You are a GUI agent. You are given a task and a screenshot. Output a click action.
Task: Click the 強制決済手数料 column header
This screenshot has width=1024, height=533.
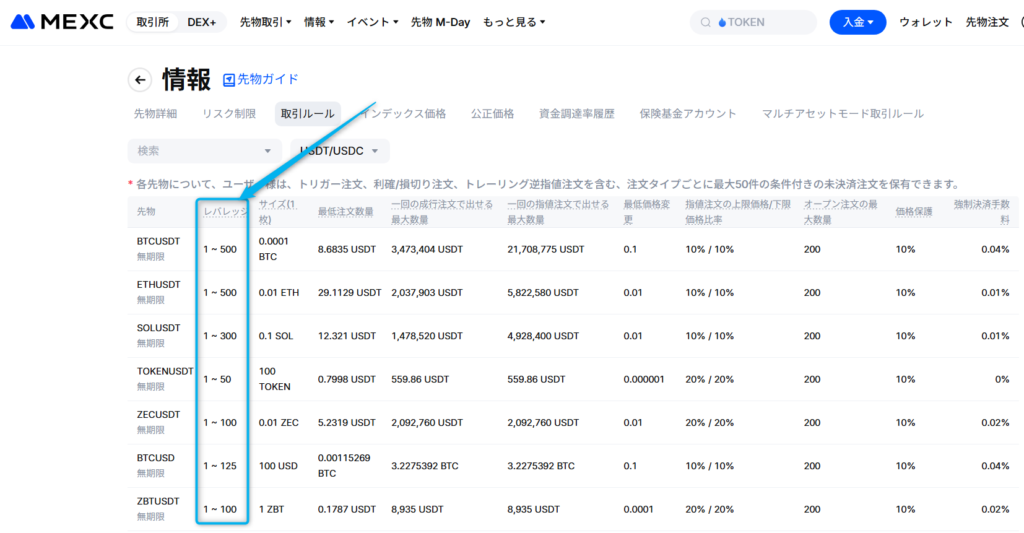pyautogui.click(x=982, y=212)
